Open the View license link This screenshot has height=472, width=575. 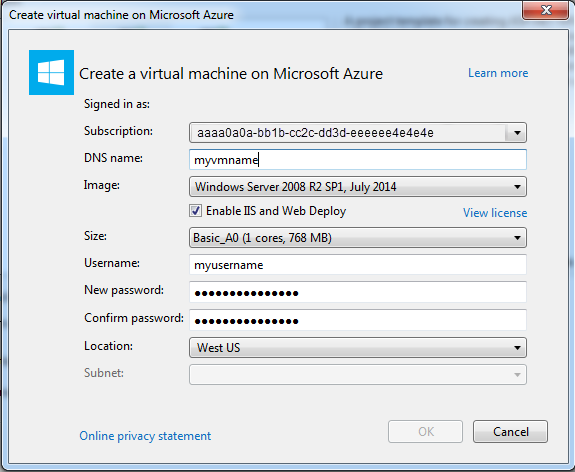(x=495, y=213)
